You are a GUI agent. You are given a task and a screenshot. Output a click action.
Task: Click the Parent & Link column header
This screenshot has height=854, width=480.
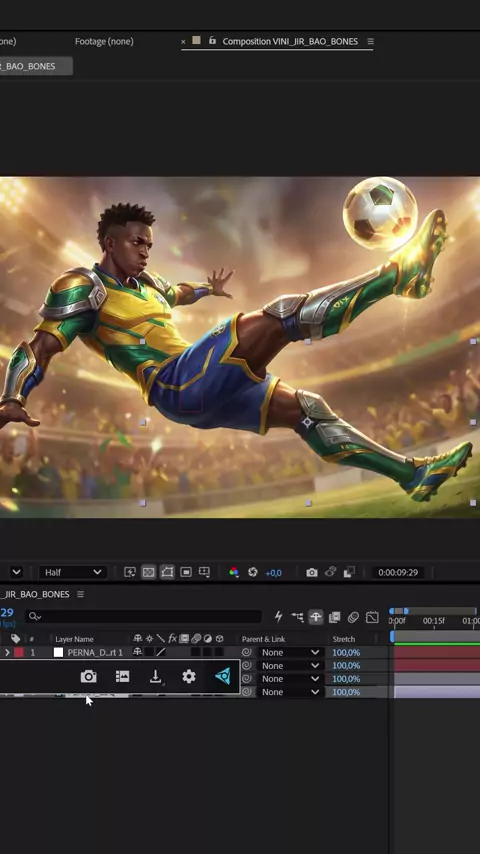click(x=263, y=639)
